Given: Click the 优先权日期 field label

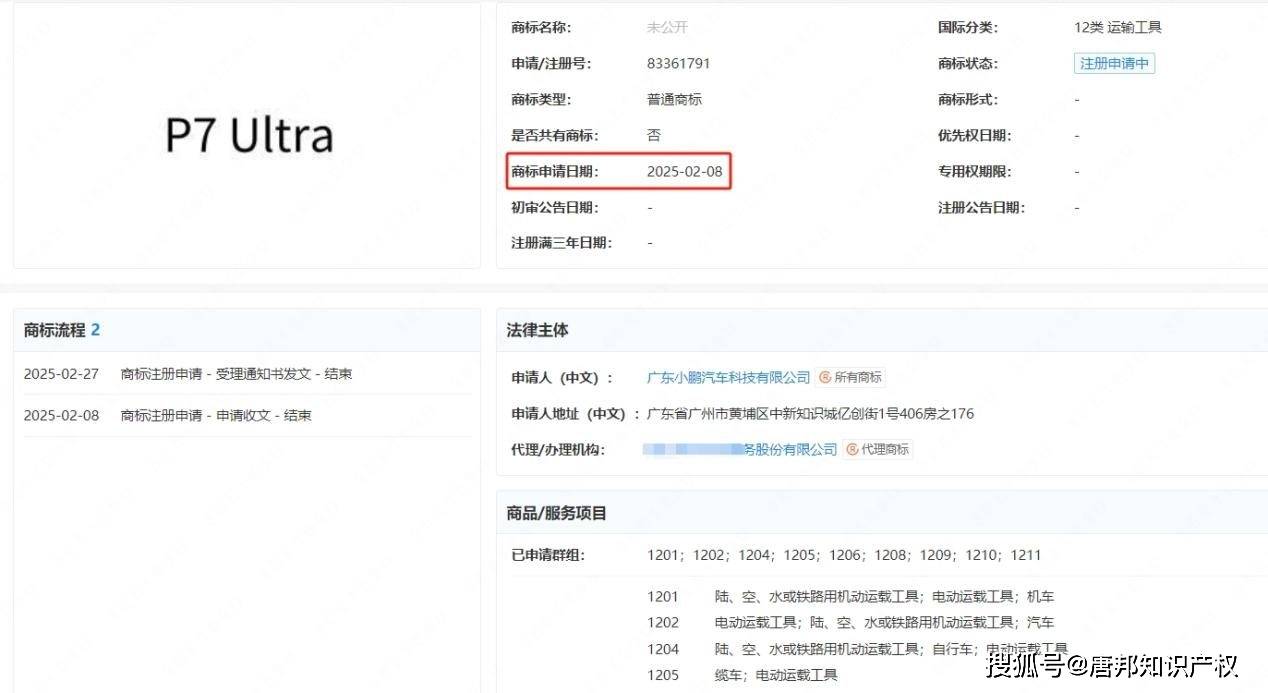Looking at the screenshot, I should click(974, 135).
